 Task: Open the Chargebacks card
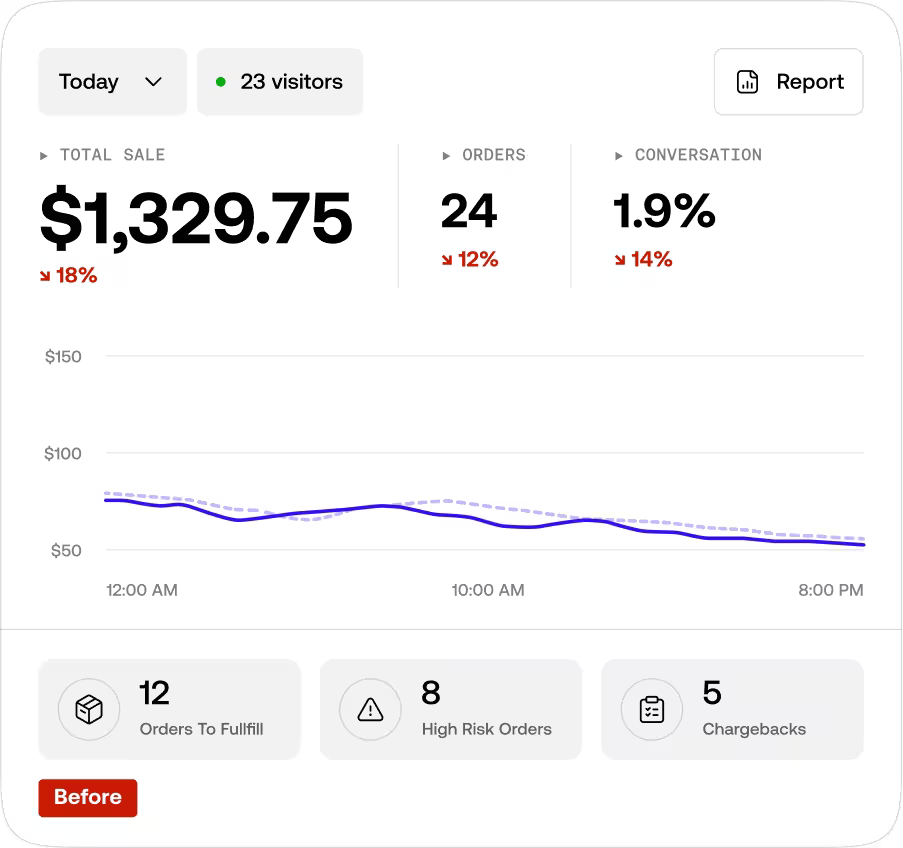733,709
